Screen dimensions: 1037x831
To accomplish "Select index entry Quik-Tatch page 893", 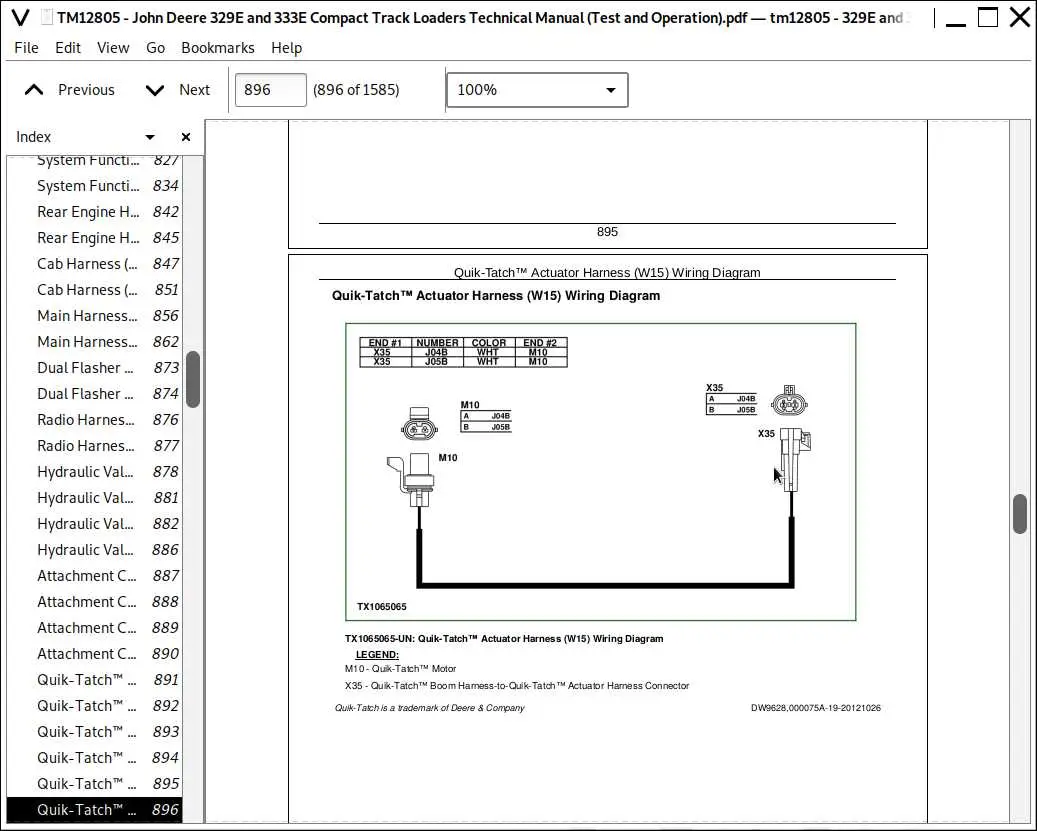I will (94, 732).
